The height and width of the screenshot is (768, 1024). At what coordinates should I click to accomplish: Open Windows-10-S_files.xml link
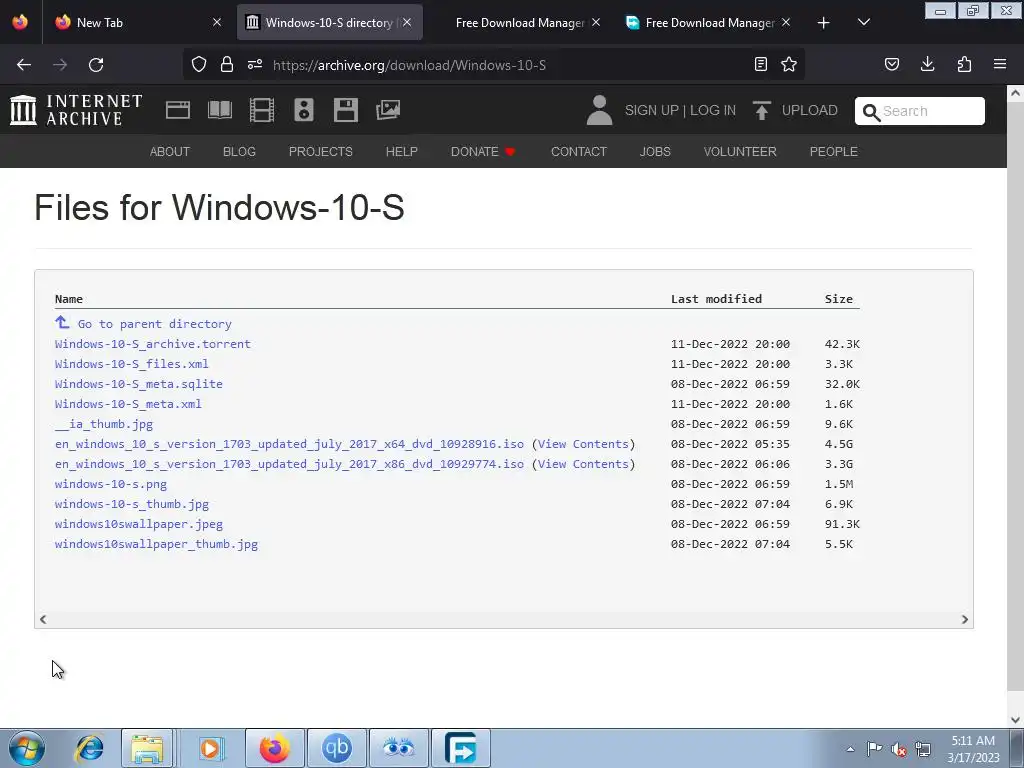[x=132, y=364]
